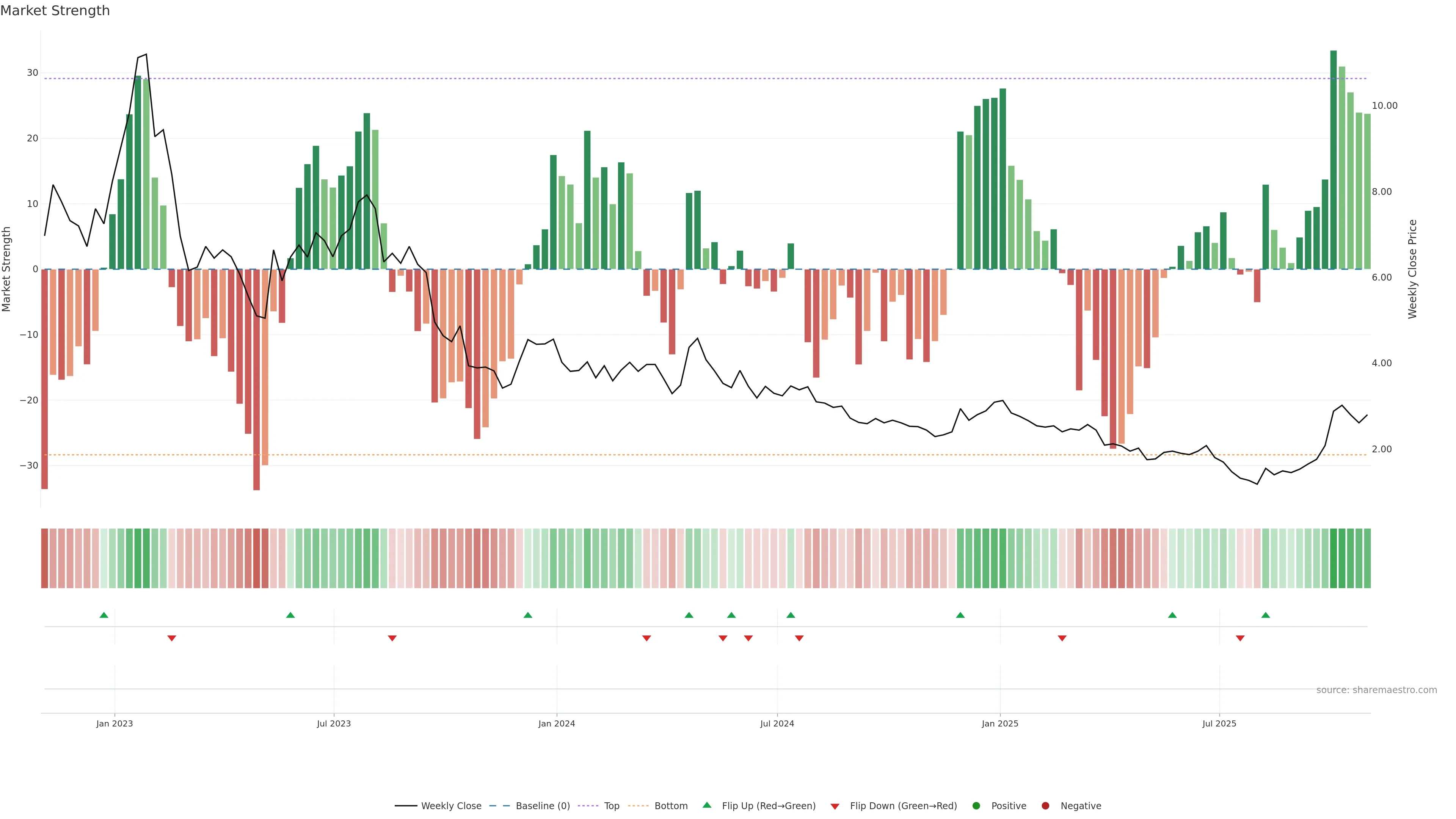Click the Market Strength chart title
This screenshot has height=819, width=1456.
point(55,11)
